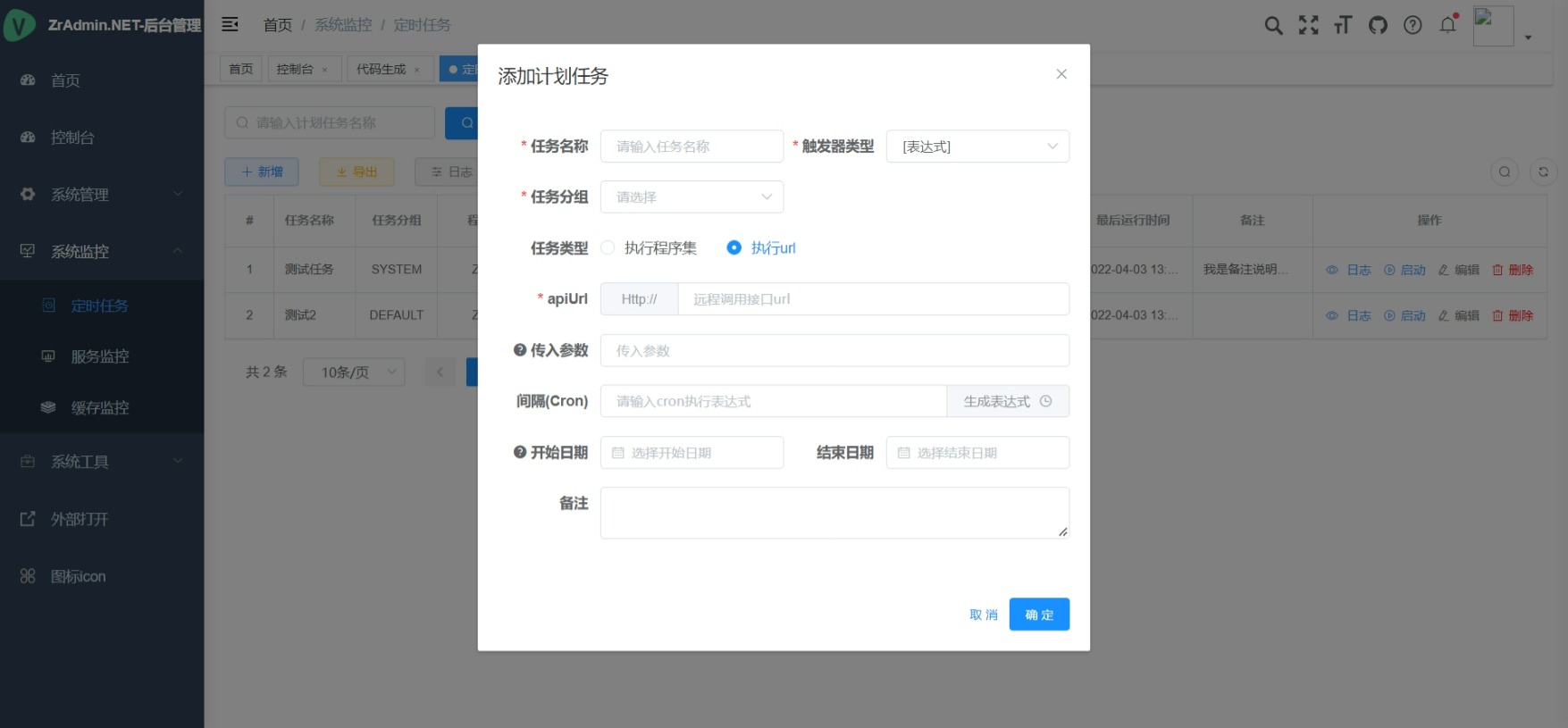Viewport: 1568px width, 728px height.
Task: Click the 任务名称 input field
Action: (692, 146)
